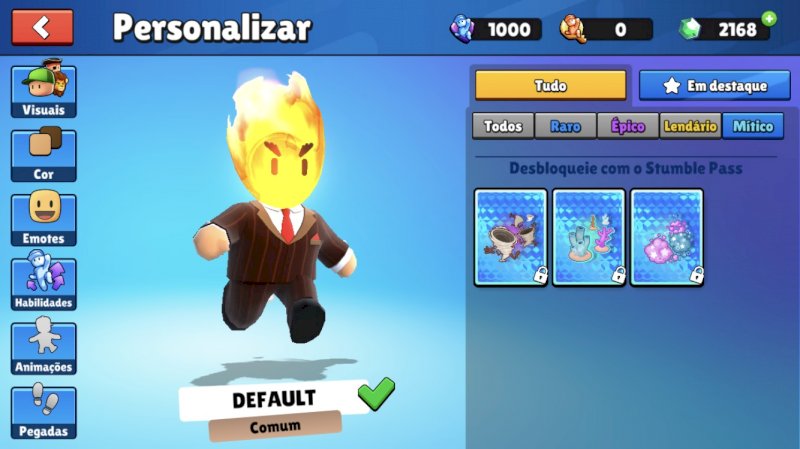The image size is (800, 449).
Task: Filter by Todos rarity
Action: click(x=503, y=126)
